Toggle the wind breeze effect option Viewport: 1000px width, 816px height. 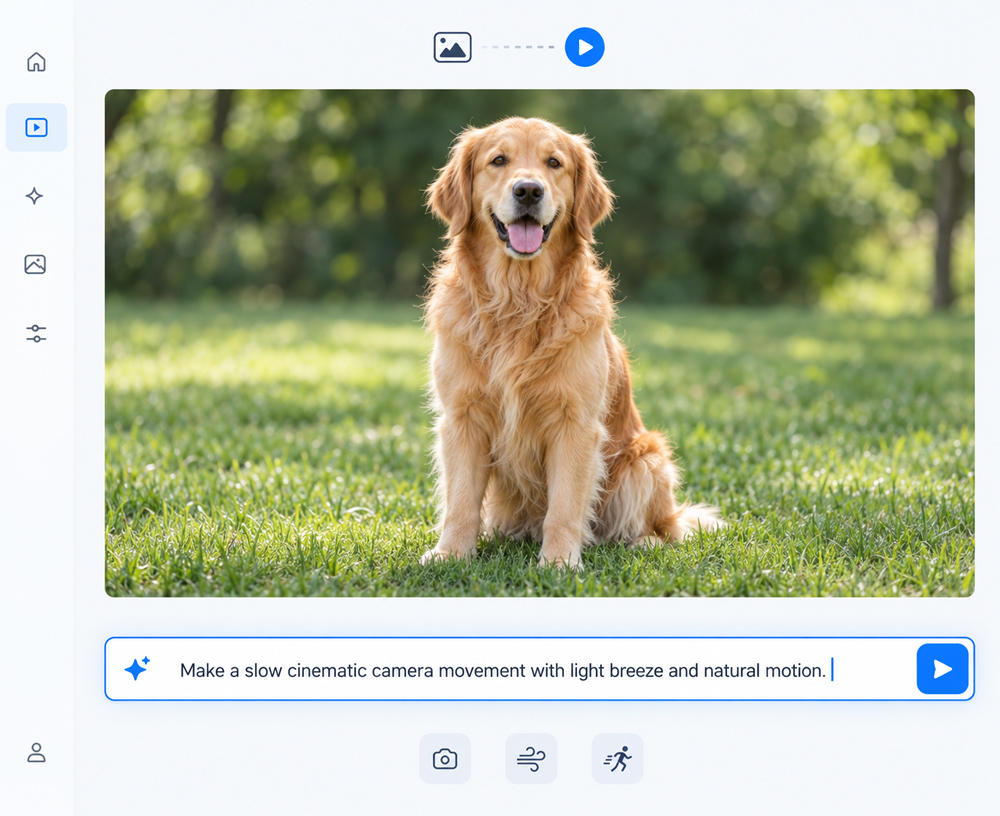(531, 759)
